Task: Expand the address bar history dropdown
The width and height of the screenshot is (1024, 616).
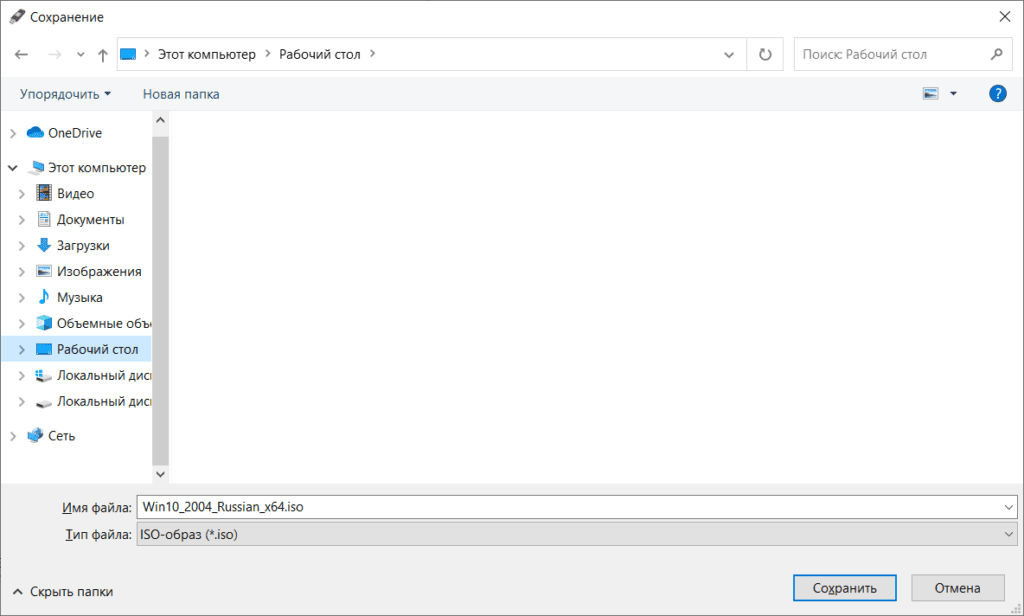Action: point(729,55)
